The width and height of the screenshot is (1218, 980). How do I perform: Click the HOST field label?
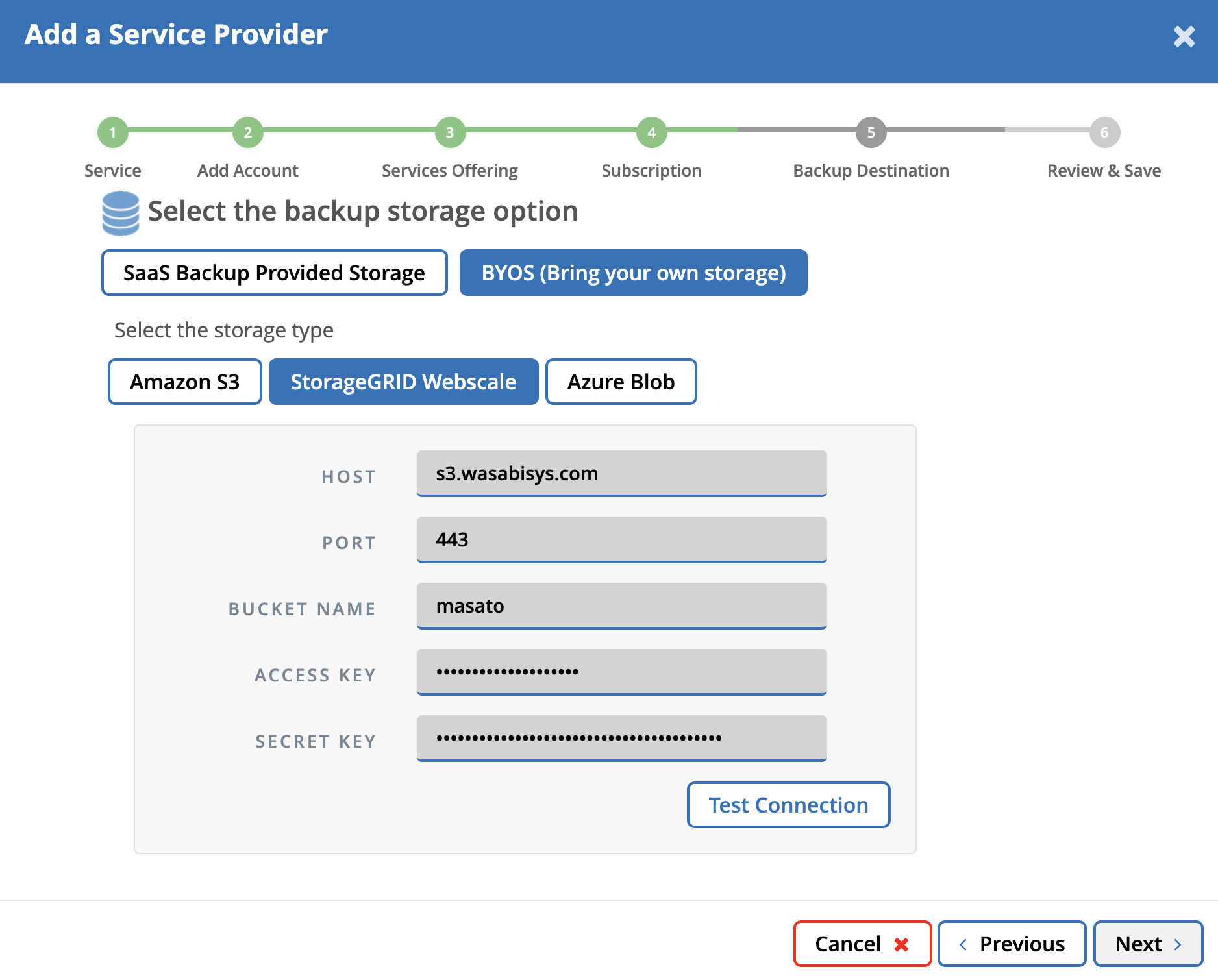349,477
